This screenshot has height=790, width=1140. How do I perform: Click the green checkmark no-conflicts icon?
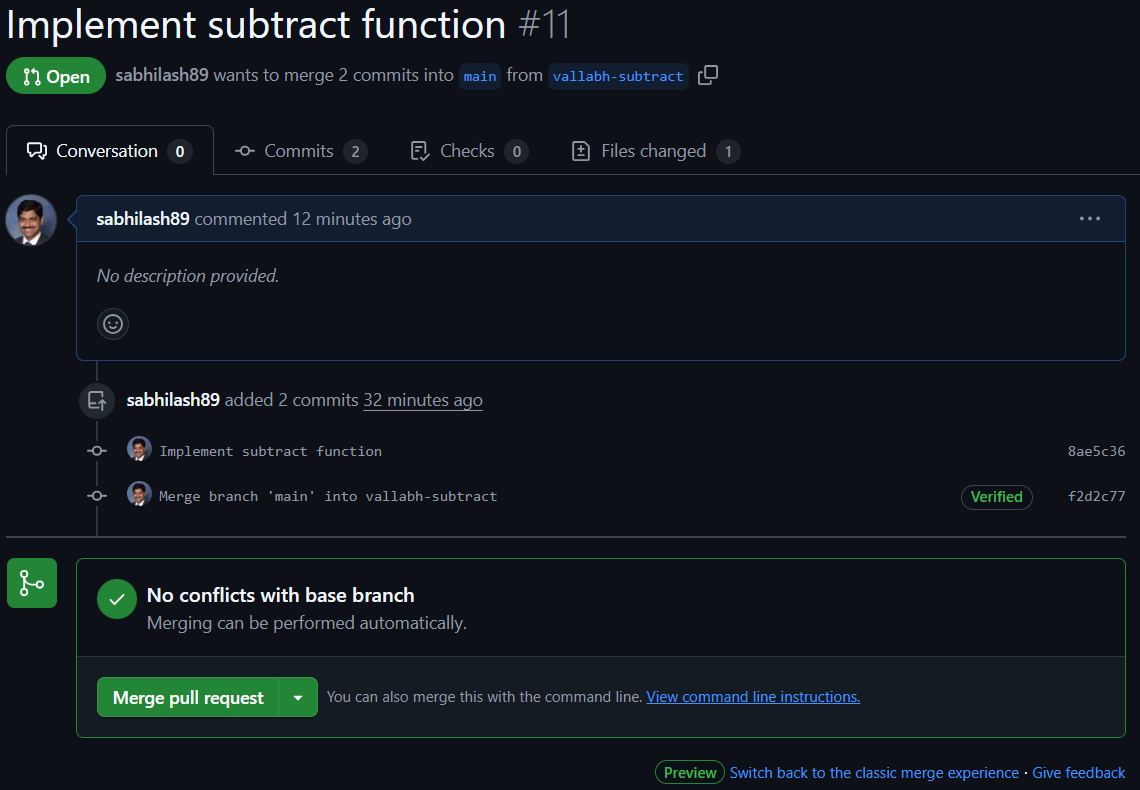tap(117, 599)
